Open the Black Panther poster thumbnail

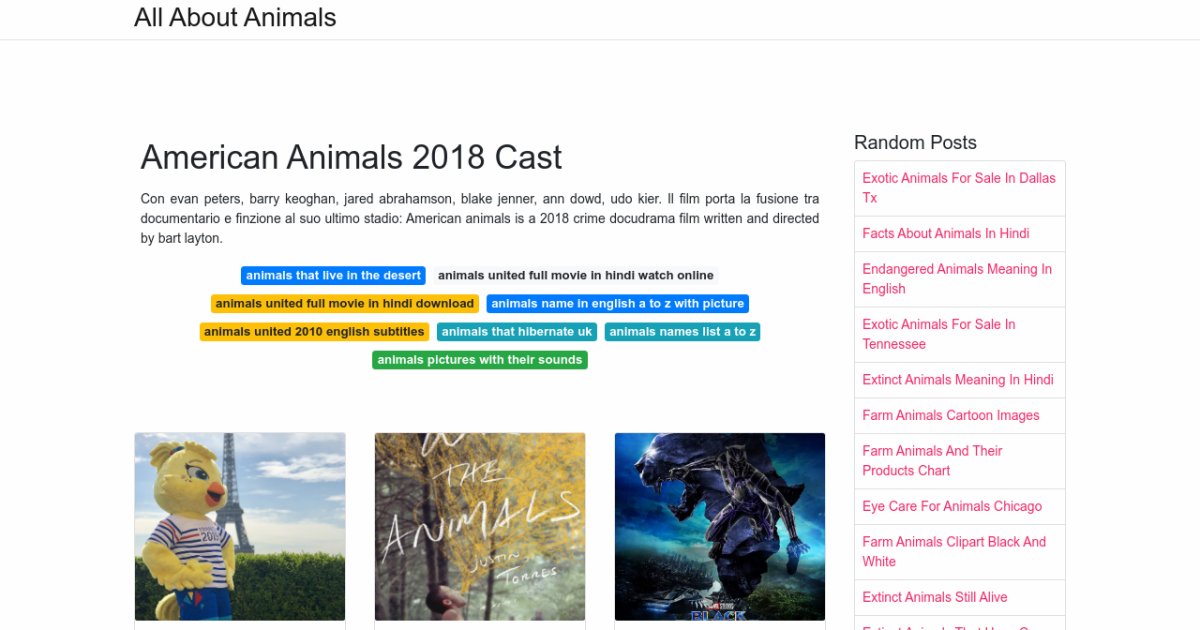tap(720, 526)
